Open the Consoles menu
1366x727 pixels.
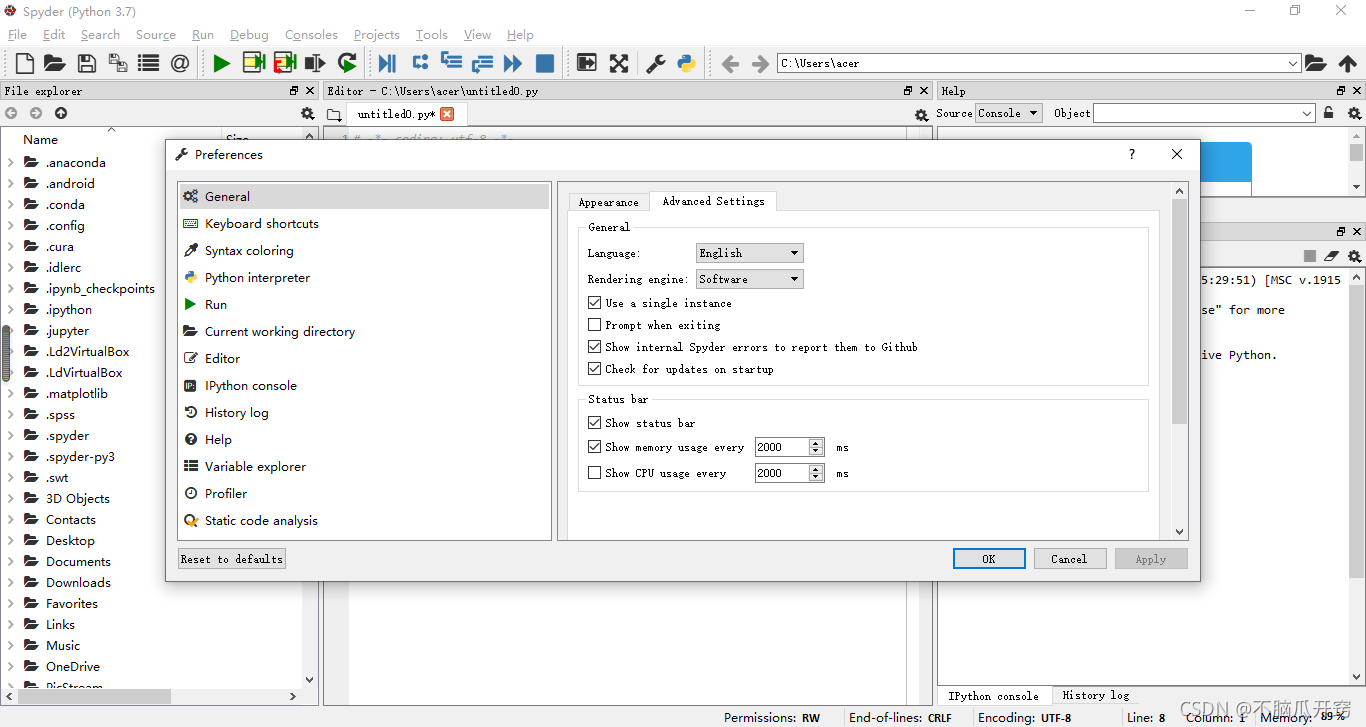(x=311, y=34)
